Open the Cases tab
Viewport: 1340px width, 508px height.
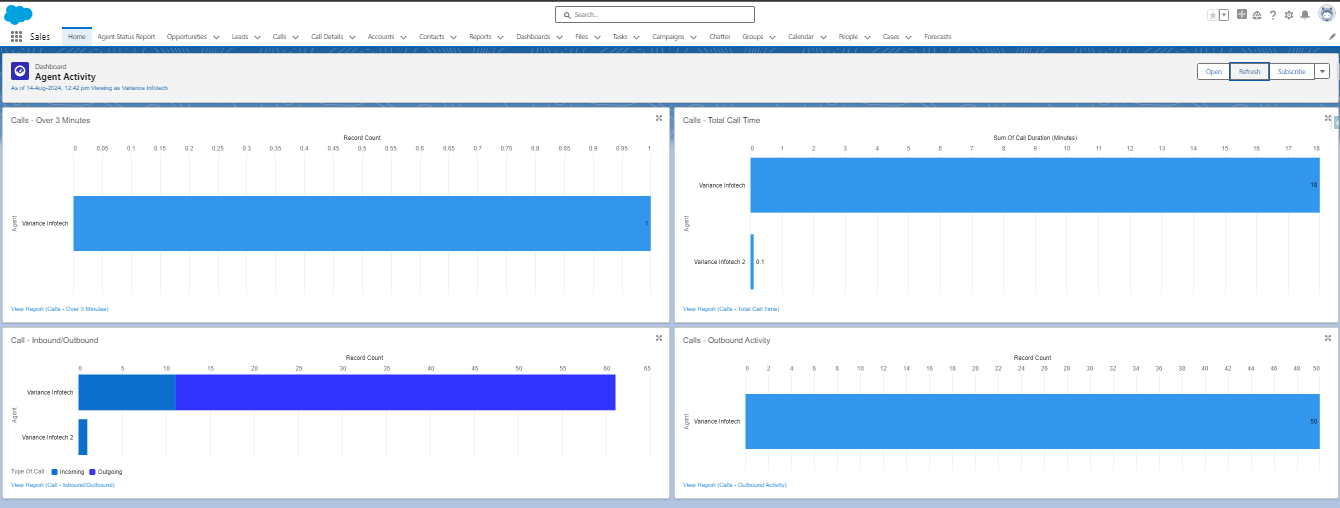[x=891, y=36]
